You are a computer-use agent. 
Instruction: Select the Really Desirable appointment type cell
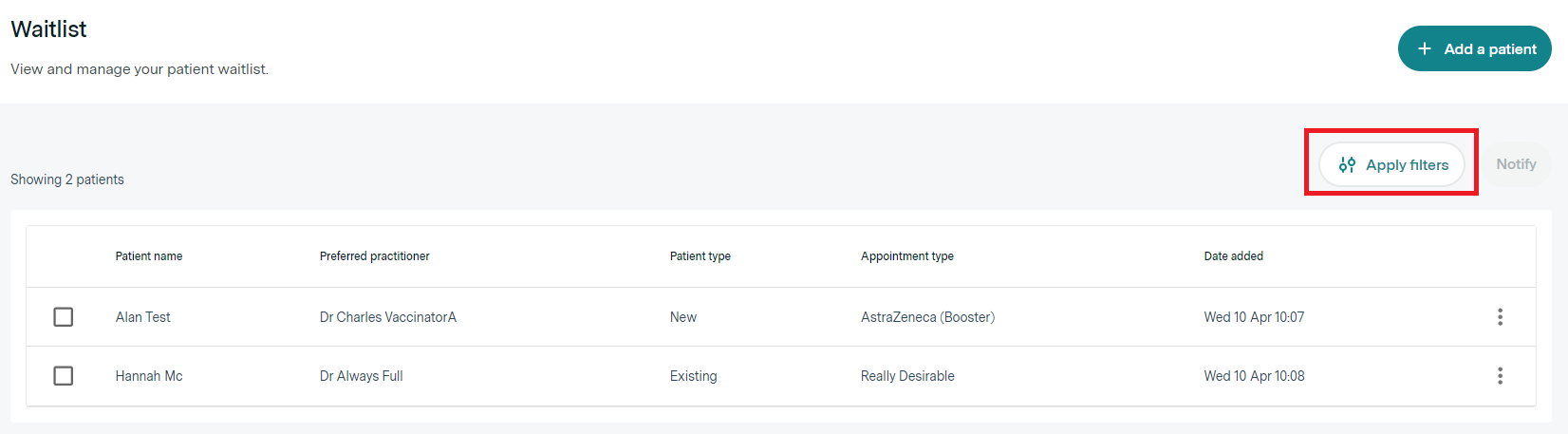point(907,376)
